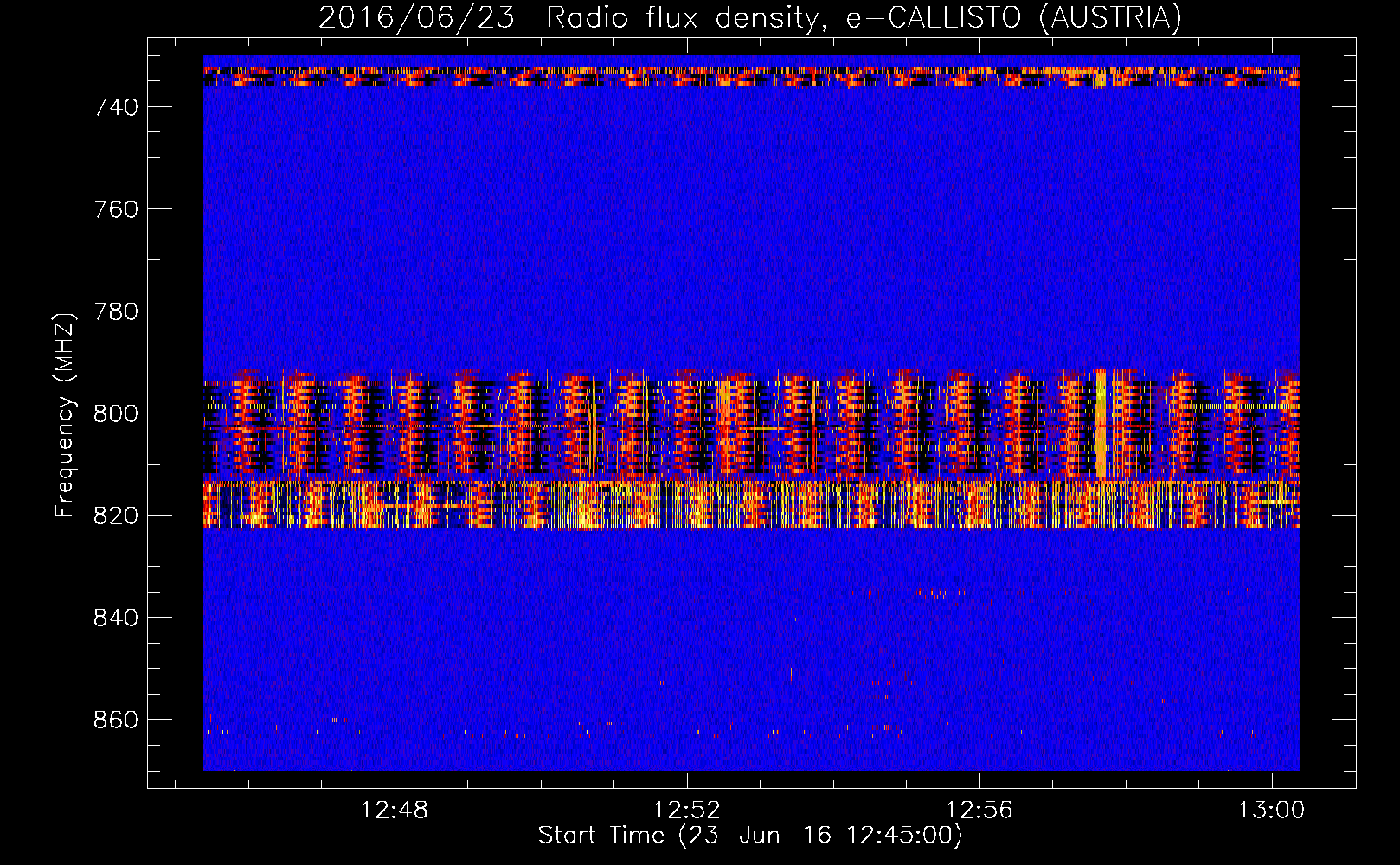This screenshot has width=1400, height=865.
Task: Click the 760 frequency tick label
Action: (116, 209)
